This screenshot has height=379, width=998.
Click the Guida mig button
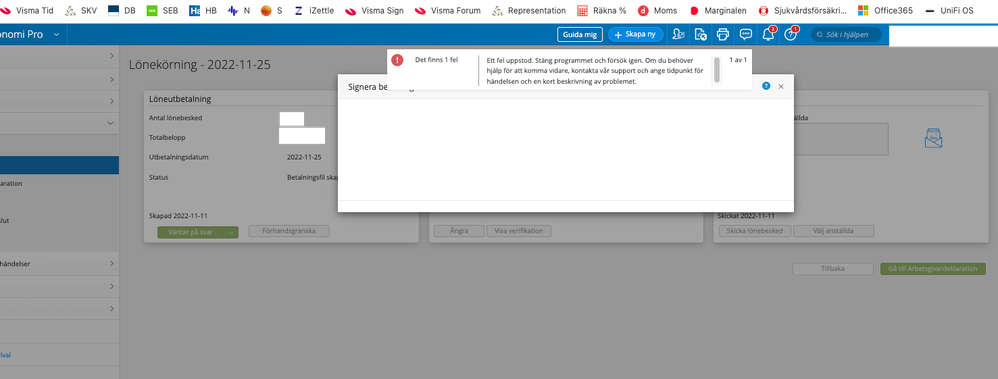click(580, 34)
